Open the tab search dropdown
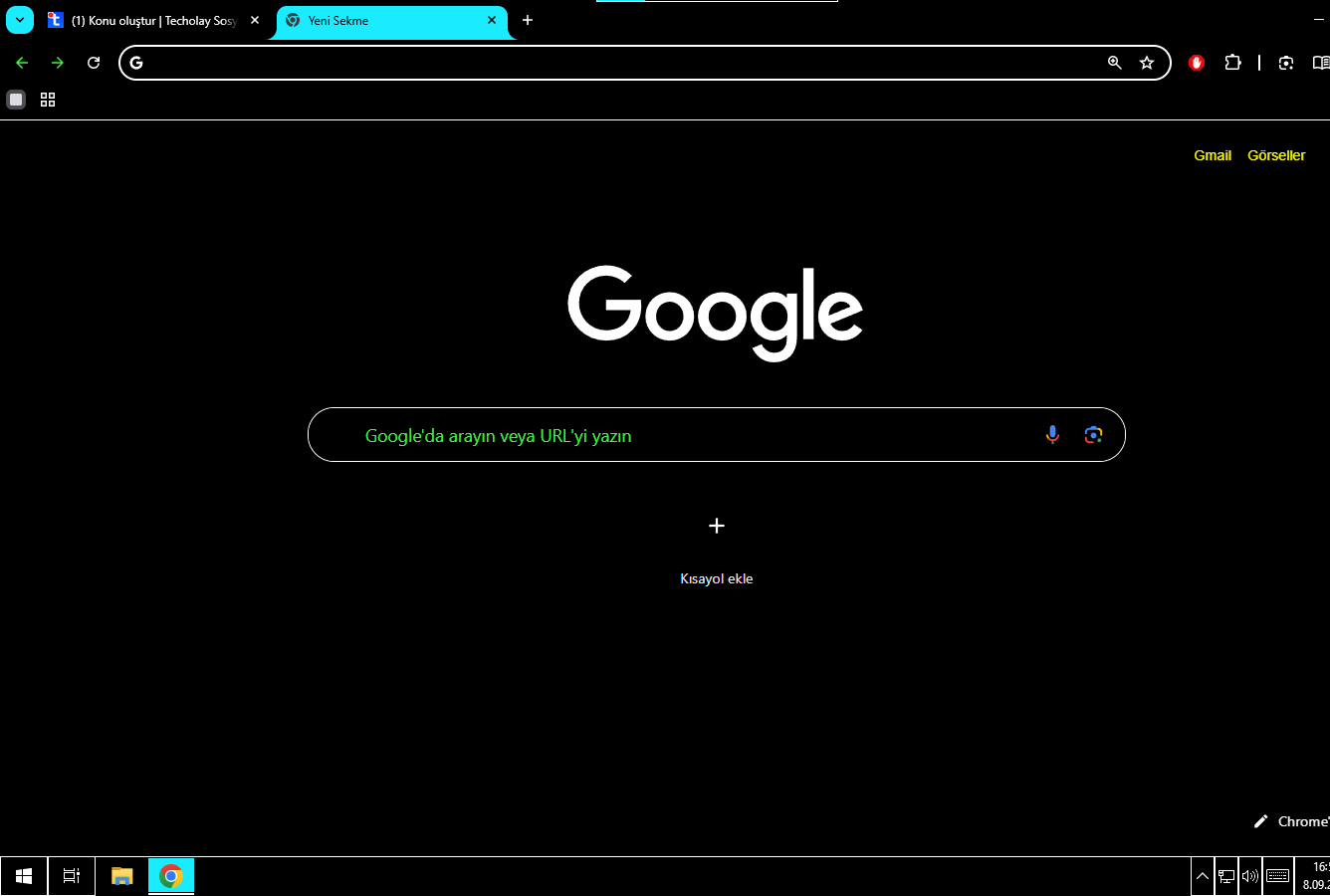This screenshot has width=1330, height=896. pyautogui.click(x=20, y=20)
